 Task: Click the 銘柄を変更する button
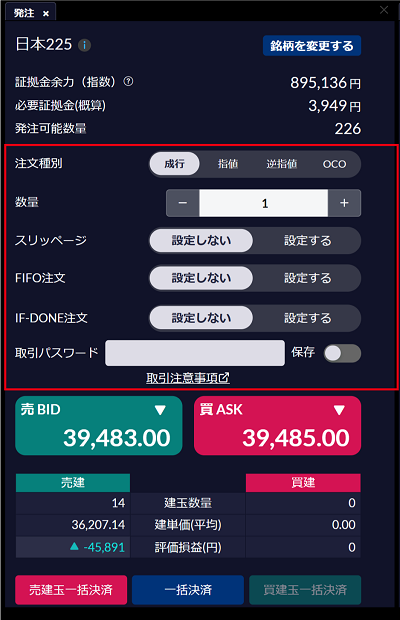pos(312,46)
